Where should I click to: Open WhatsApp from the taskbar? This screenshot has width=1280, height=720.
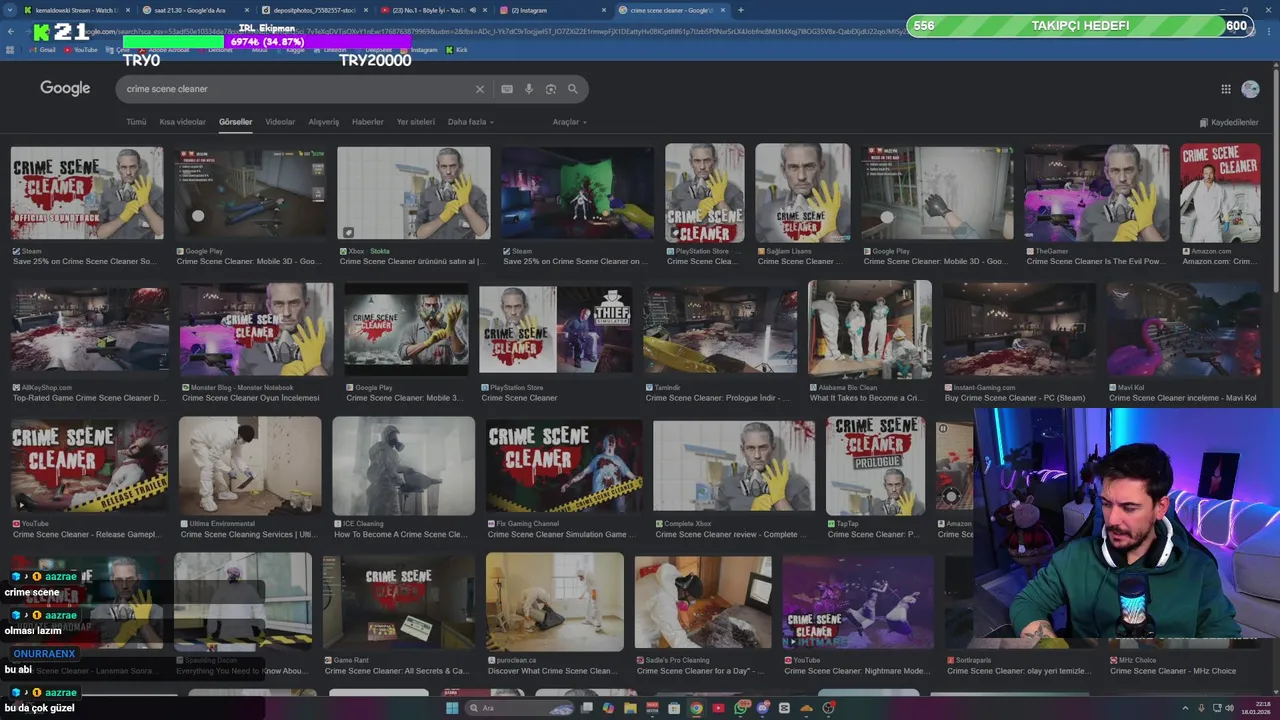pyautogui.click(x=740, y=708)
